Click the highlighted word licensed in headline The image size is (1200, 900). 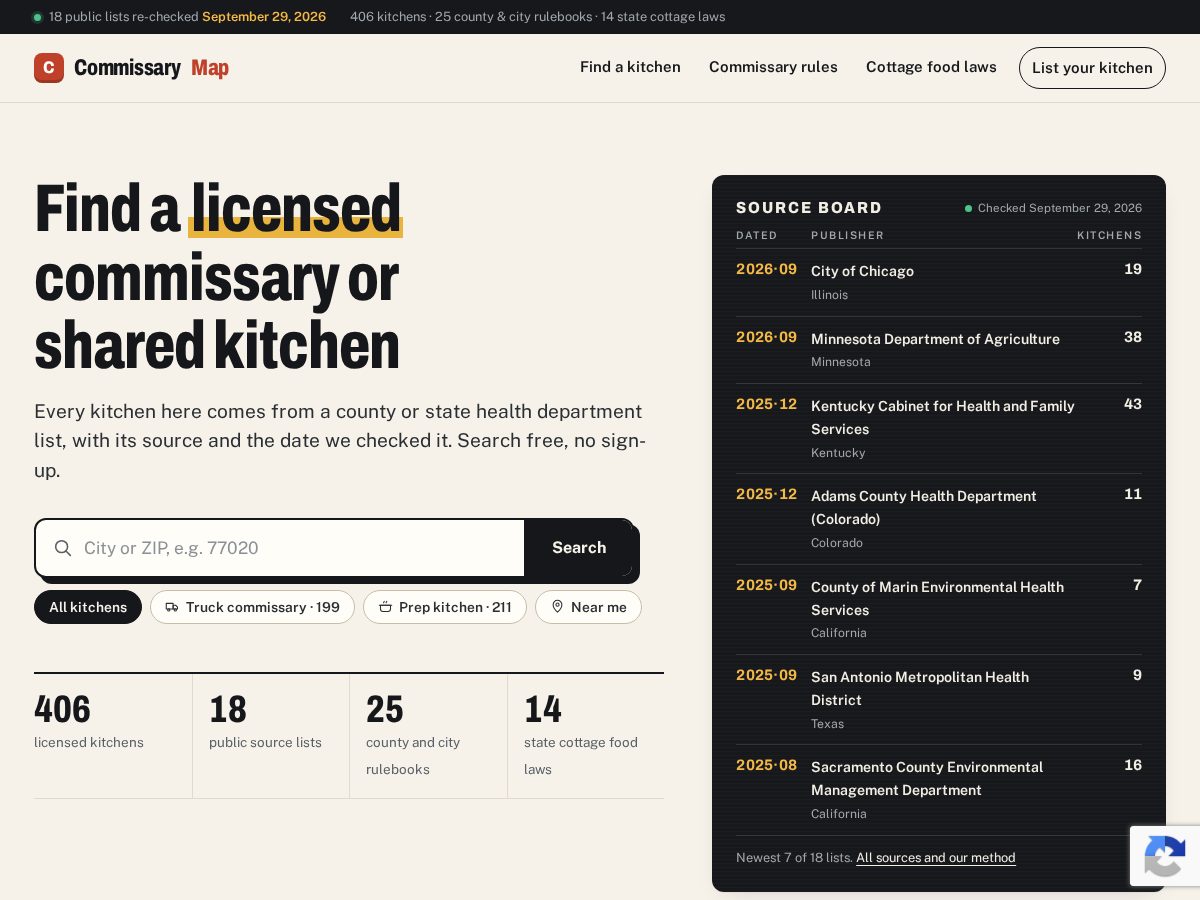point(296,208)
